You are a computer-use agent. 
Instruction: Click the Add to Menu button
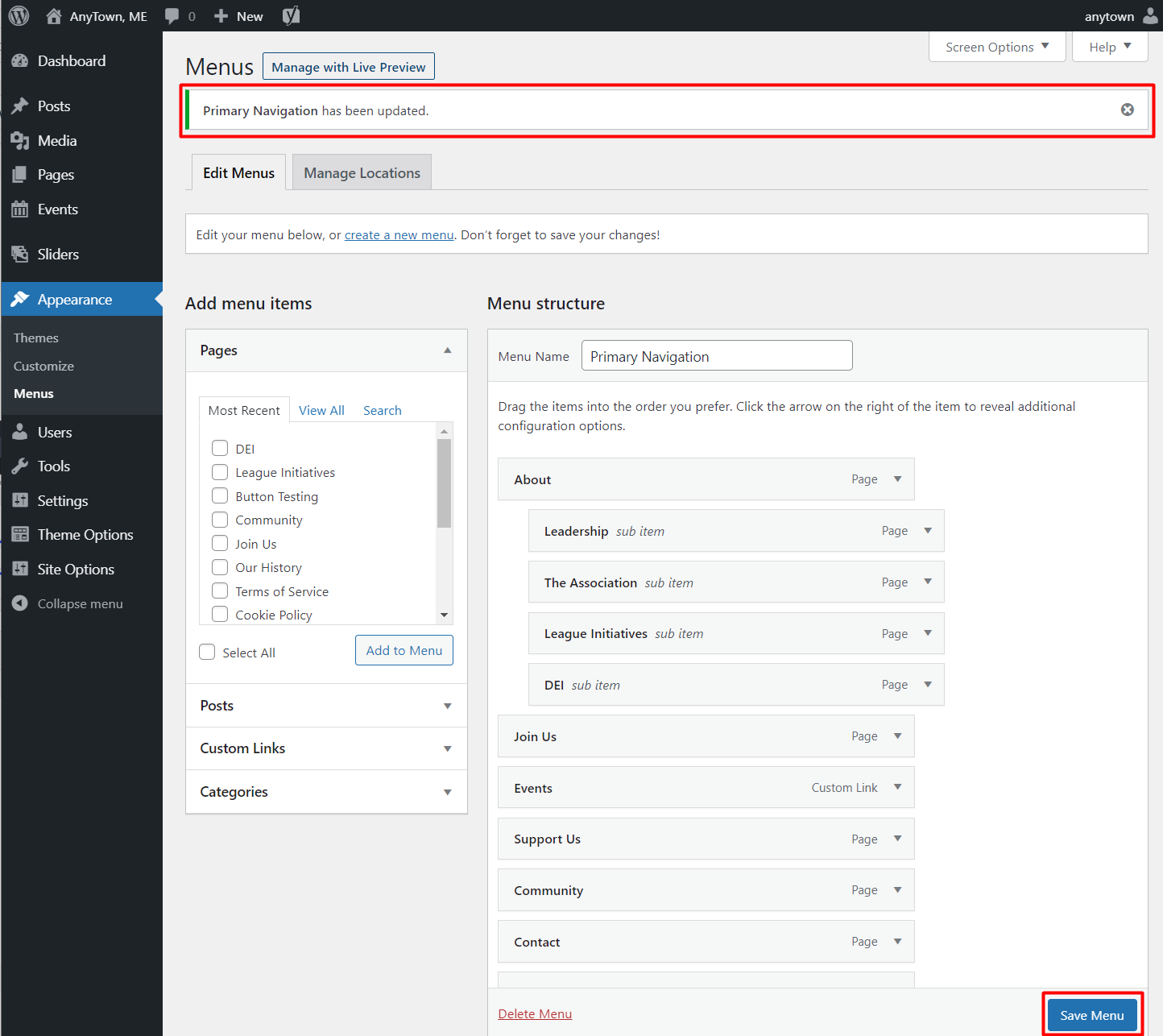click(x=404, y=650)
